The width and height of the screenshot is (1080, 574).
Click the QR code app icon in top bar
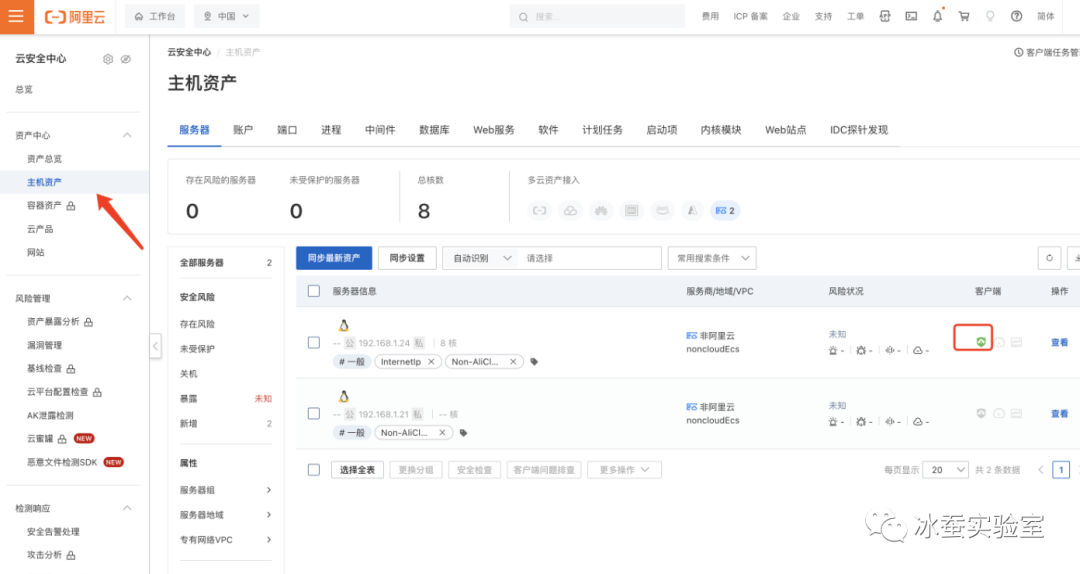pyautogui.click(x=885, y=17)
